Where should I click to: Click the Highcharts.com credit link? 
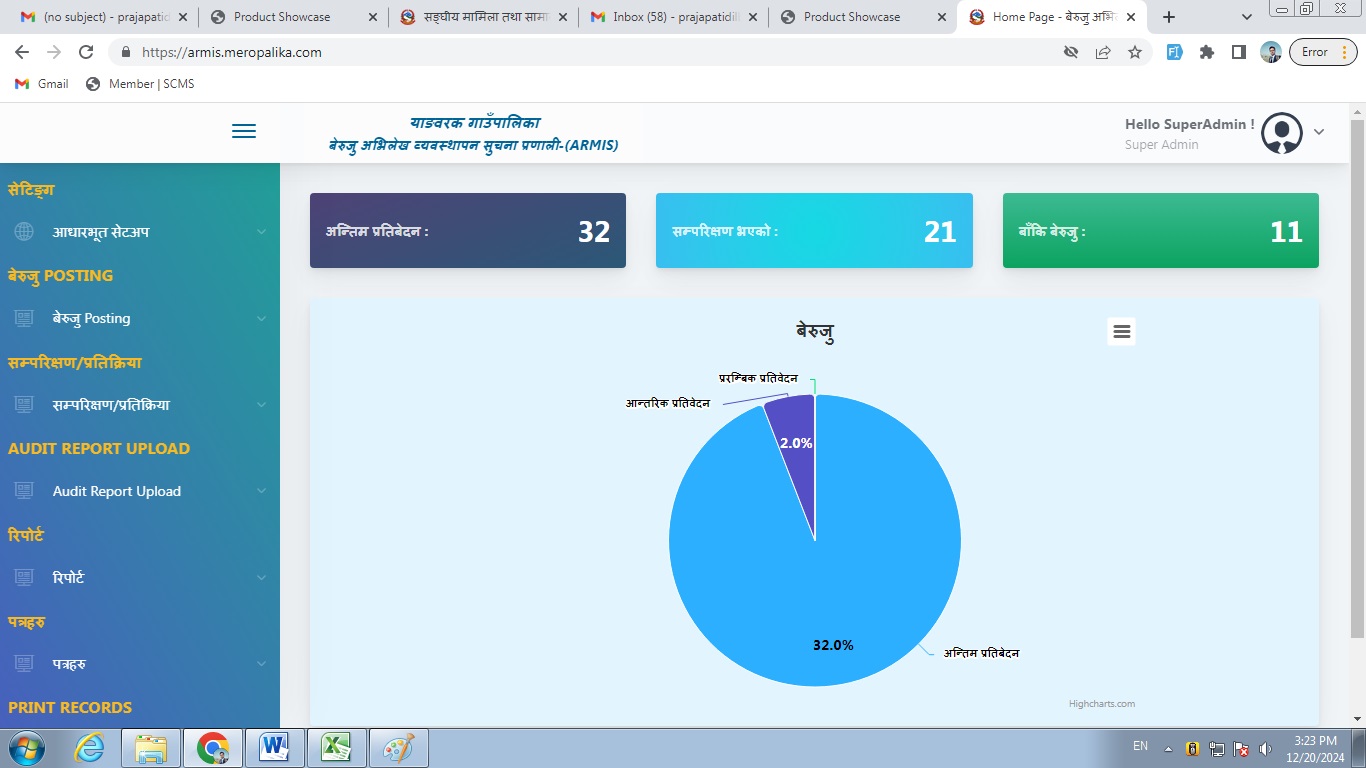1101,704
